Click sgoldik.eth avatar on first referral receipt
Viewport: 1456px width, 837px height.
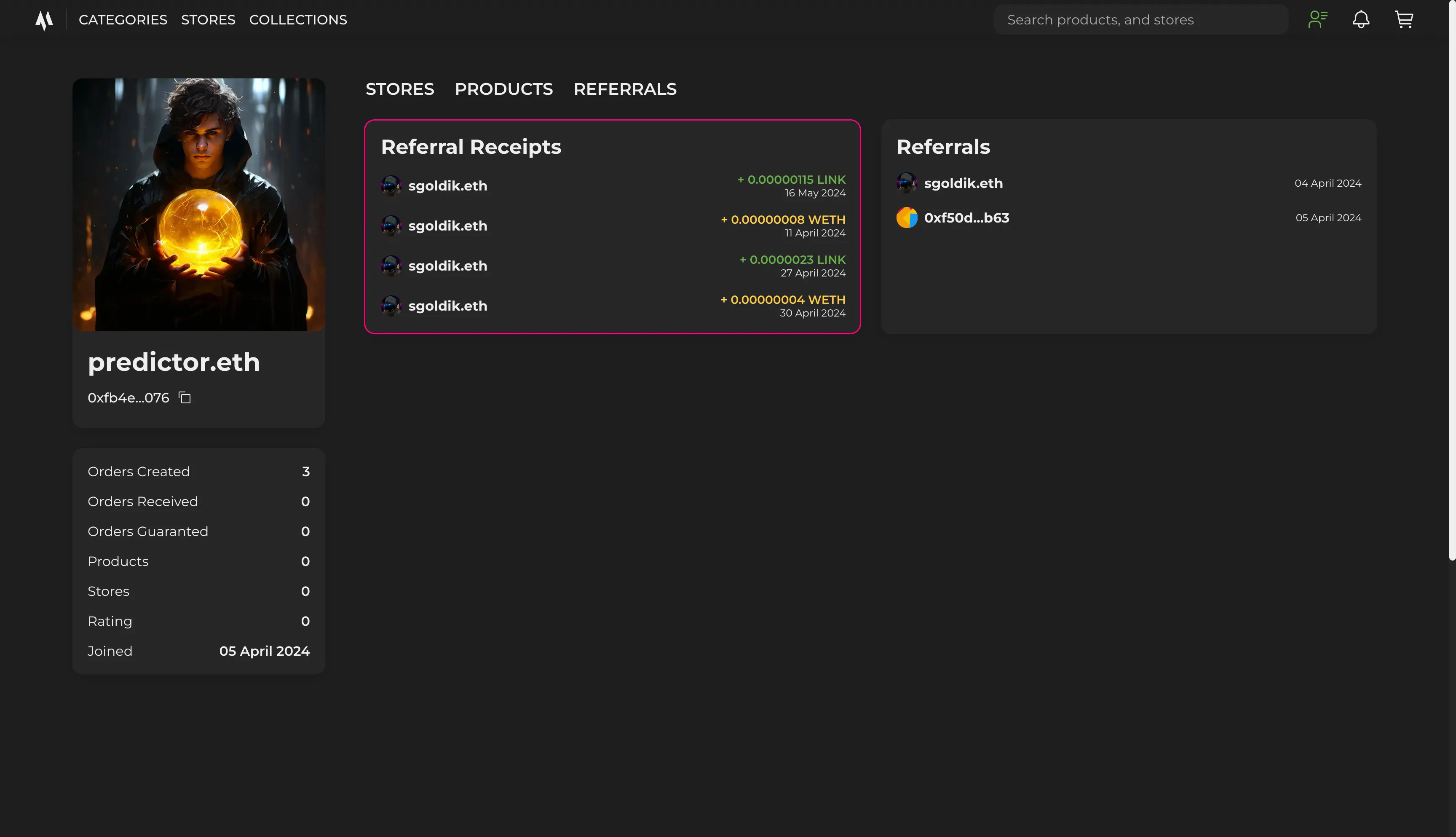click(x=390, y=186)
